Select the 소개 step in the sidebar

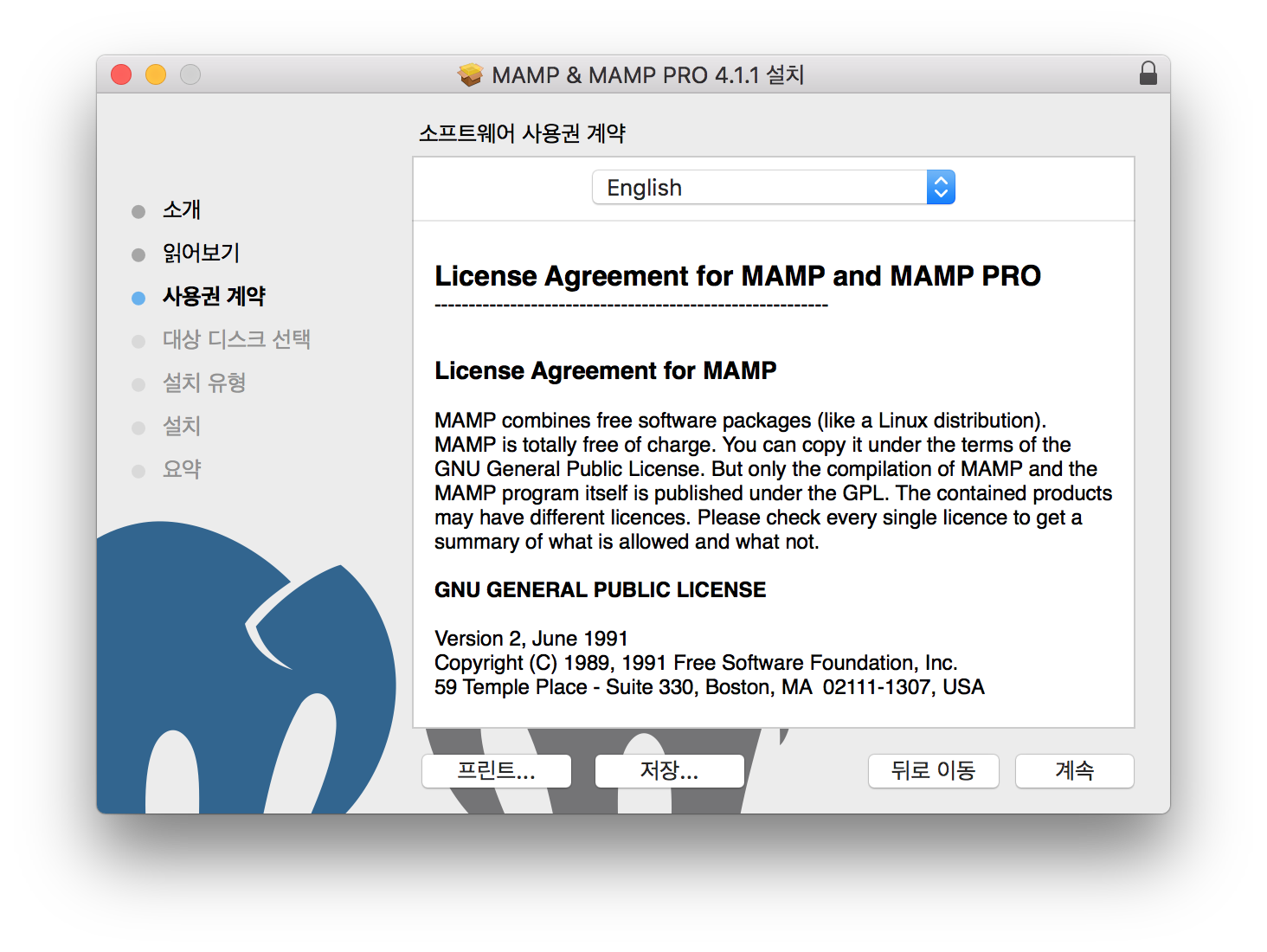(x=182, y=210)
